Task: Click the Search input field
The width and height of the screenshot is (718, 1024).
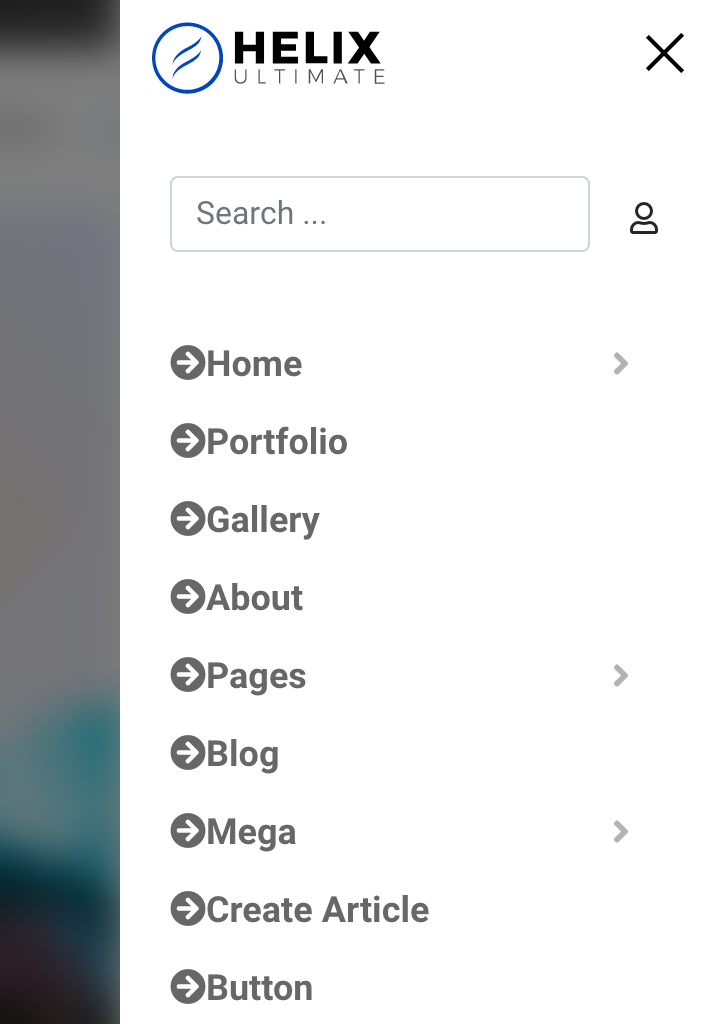Action: click(x=380, y=214)
